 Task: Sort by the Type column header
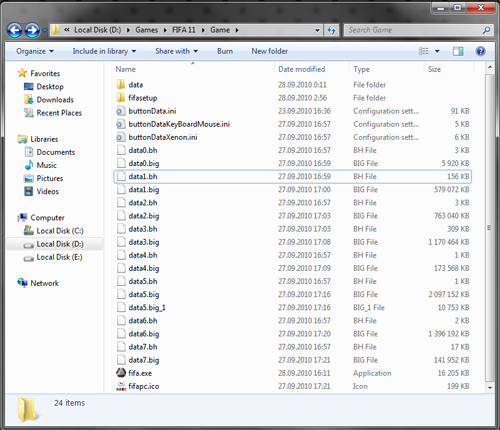(x=361, y=69)
